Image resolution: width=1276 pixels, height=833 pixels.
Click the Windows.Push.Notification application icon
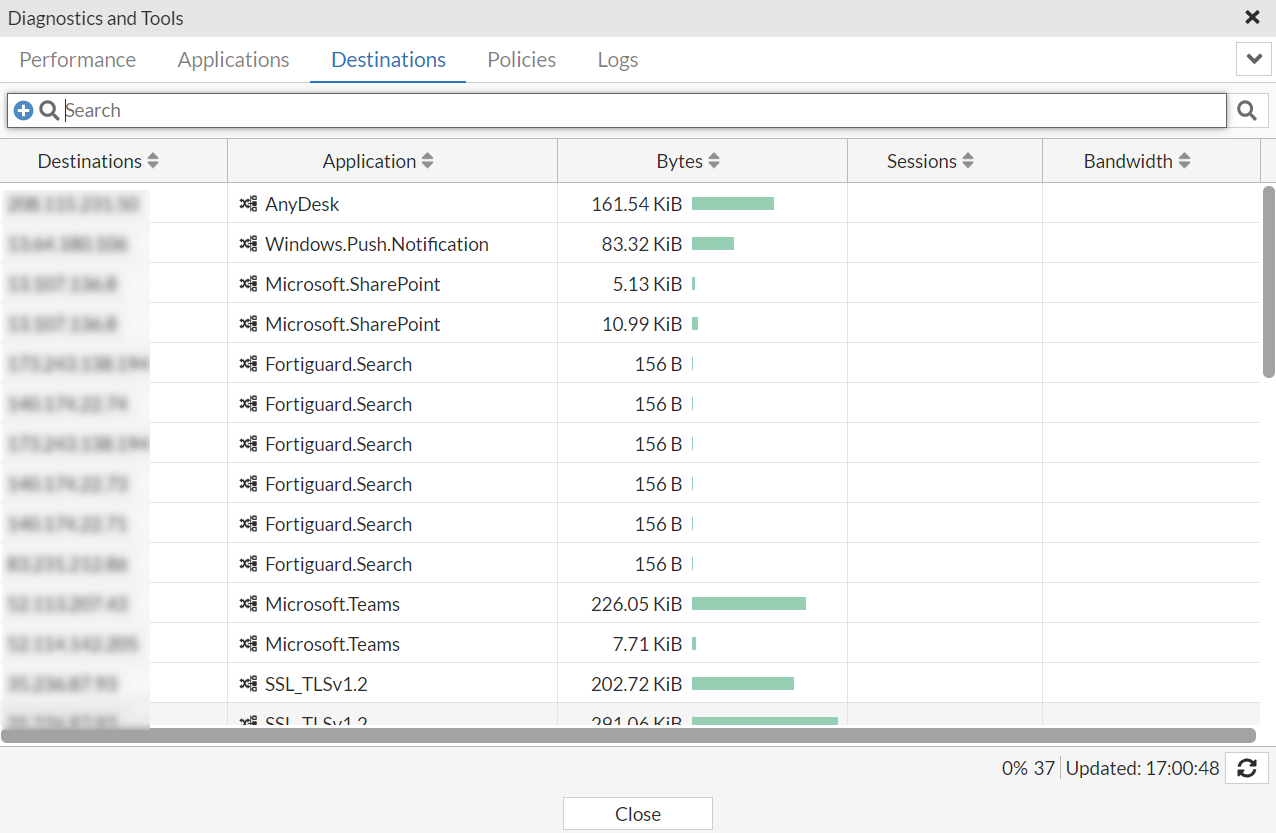coord(249,244)
